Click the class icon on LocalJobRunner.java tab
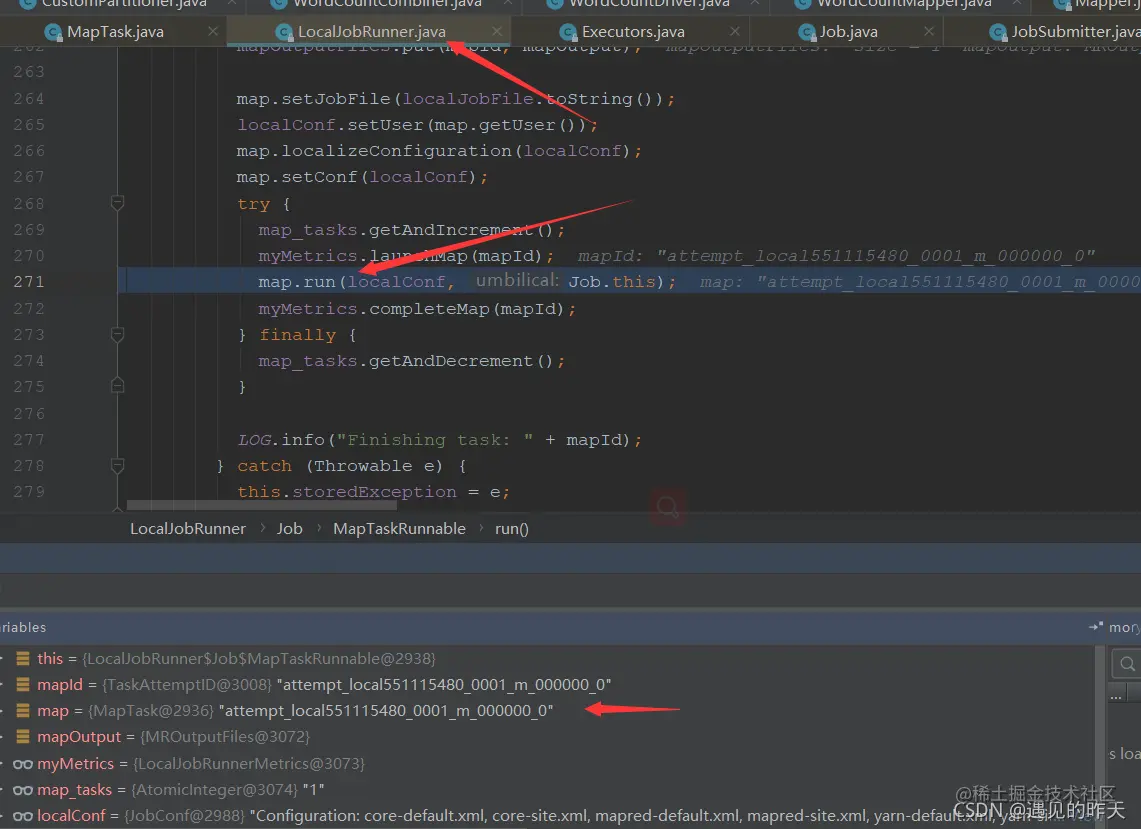 [x=285, y=32]
